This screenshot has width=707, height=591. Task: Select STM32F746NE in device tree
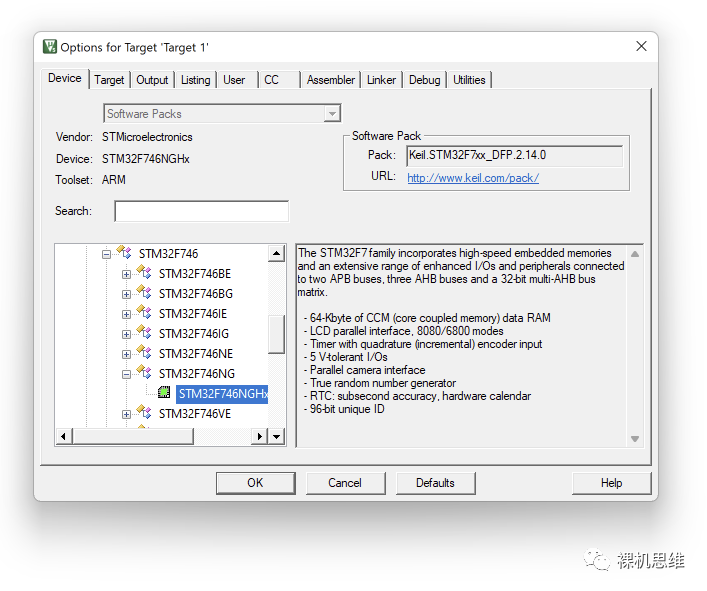point(196,354)
